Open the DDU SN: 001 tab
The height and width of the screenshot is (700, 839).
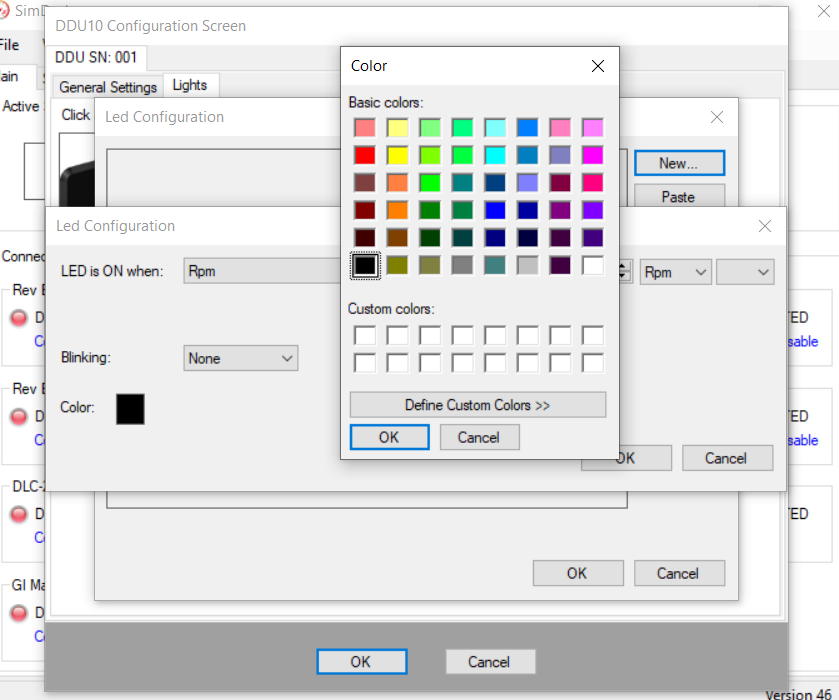click(96, 57)
